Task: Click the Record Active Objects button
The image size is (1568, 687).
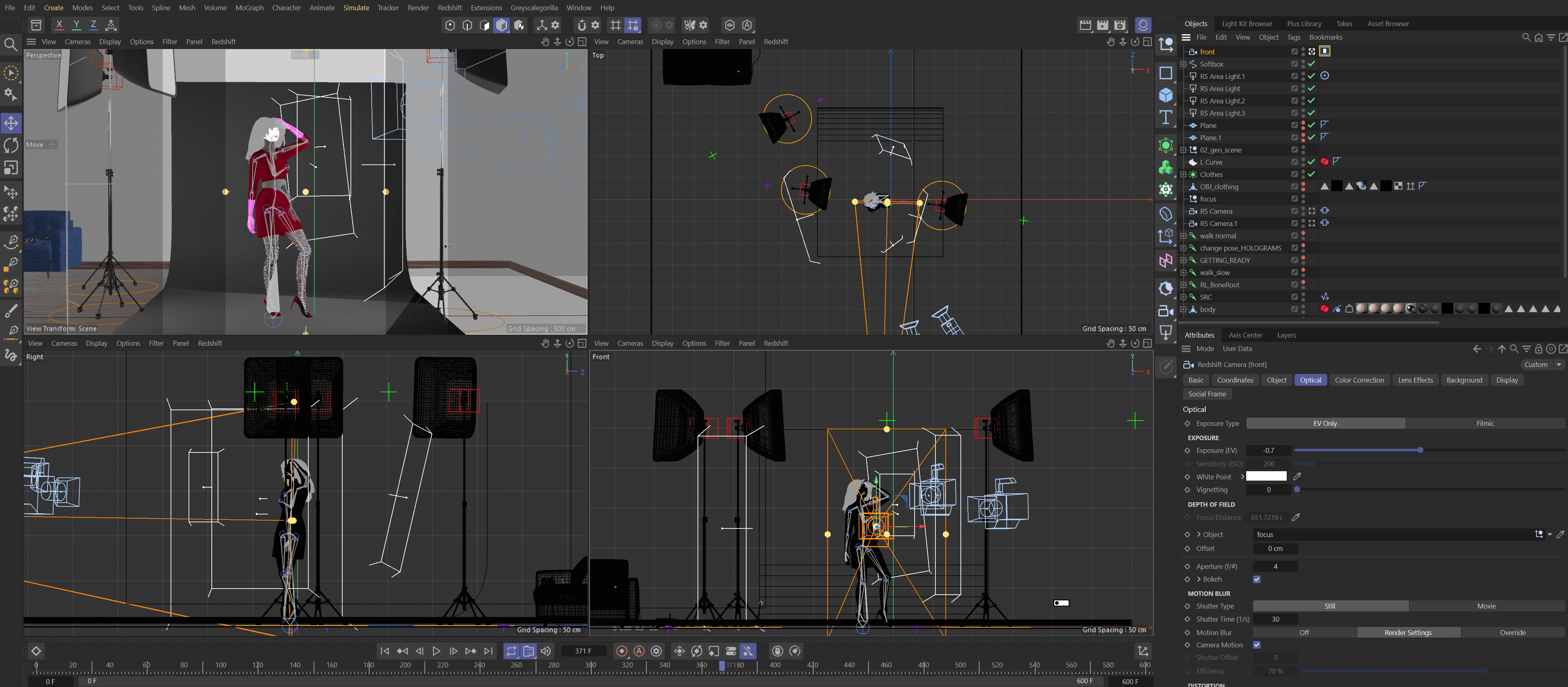Action: 621,651
